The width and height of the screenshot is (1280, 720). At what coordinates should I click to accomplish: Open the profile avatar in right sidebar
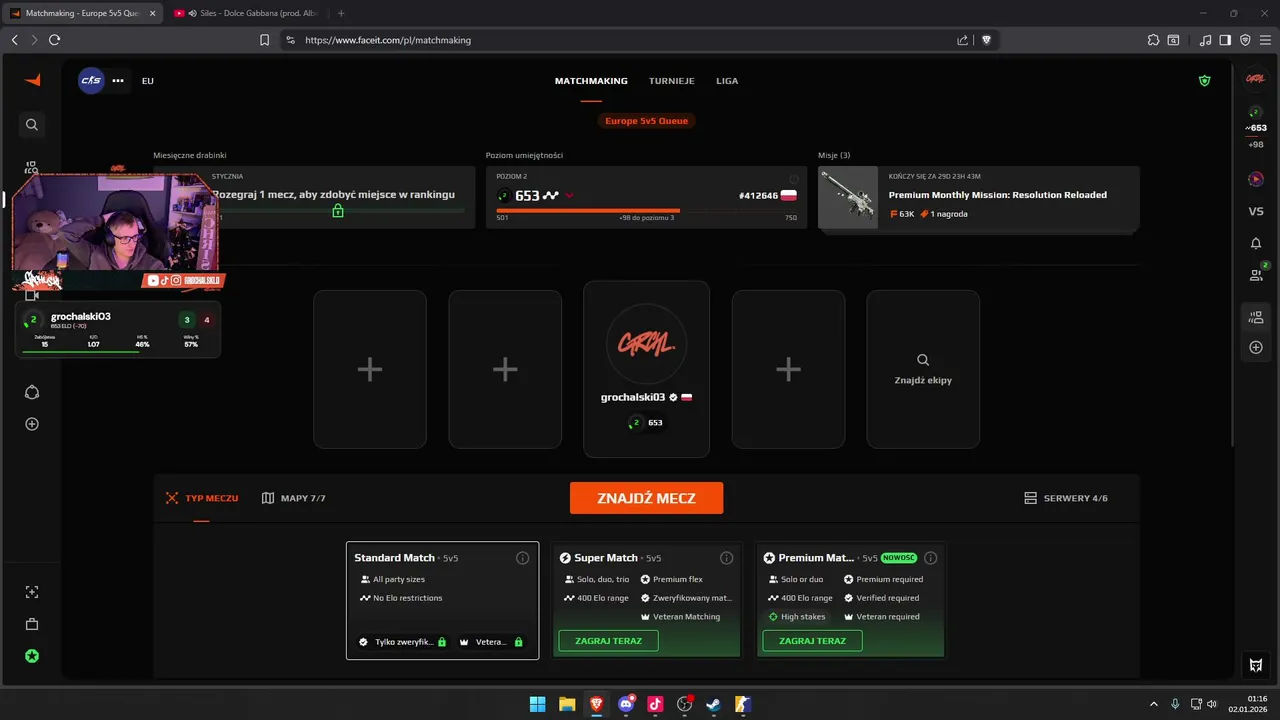tap(1255, 79)
